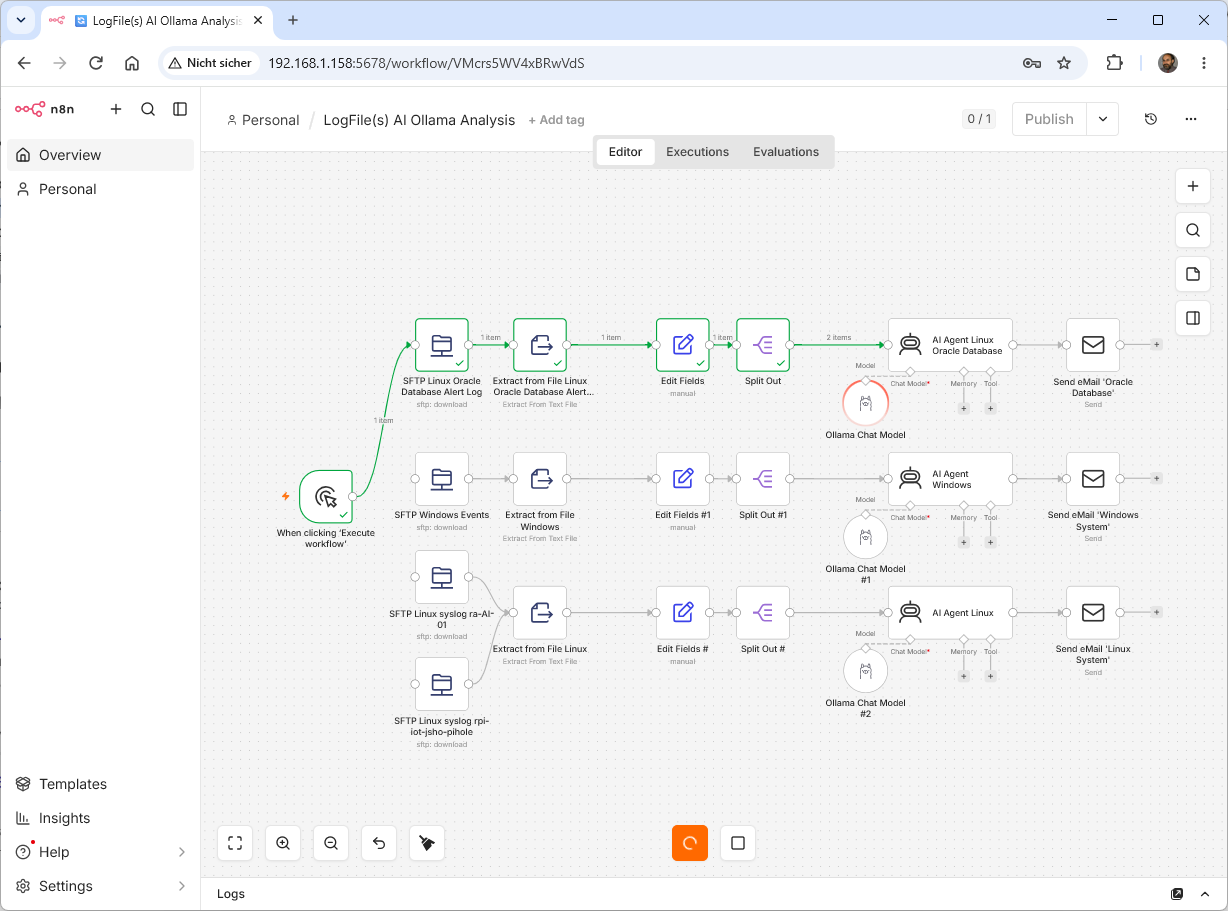Click the orange executing workflow button
The image size is (1228, 911).
pyautogui.click(x=690, y=843)
